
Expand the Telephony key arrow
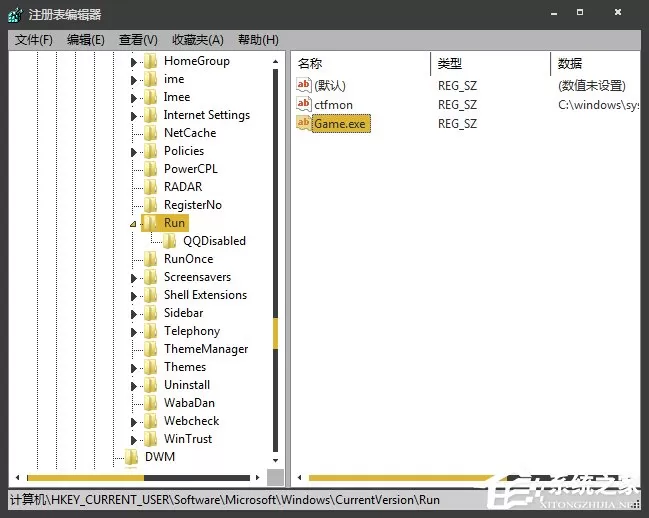134,332
